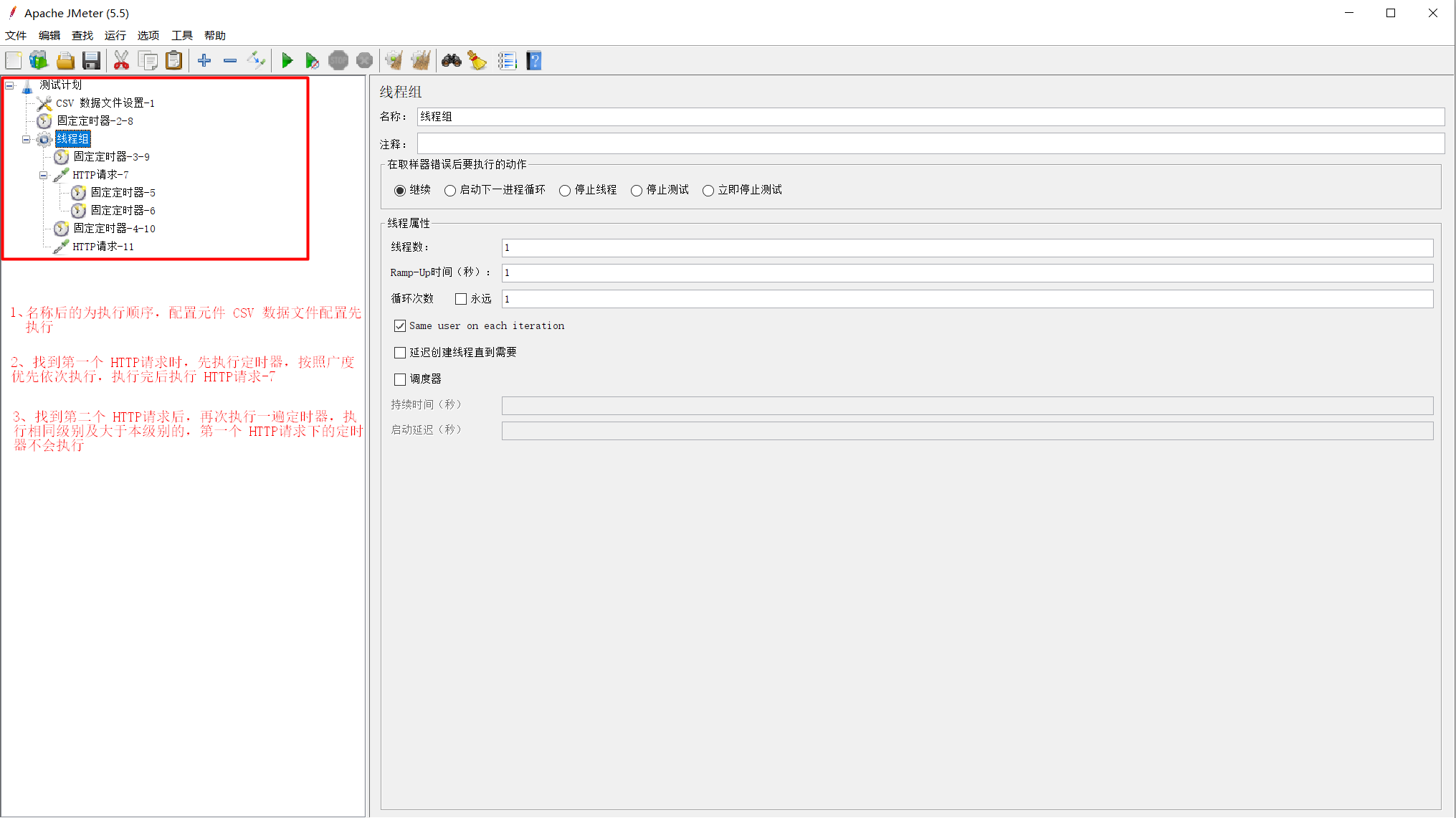Collapse the 测试计划 tree node
The image size is (1456, 818).
[9, 85]
